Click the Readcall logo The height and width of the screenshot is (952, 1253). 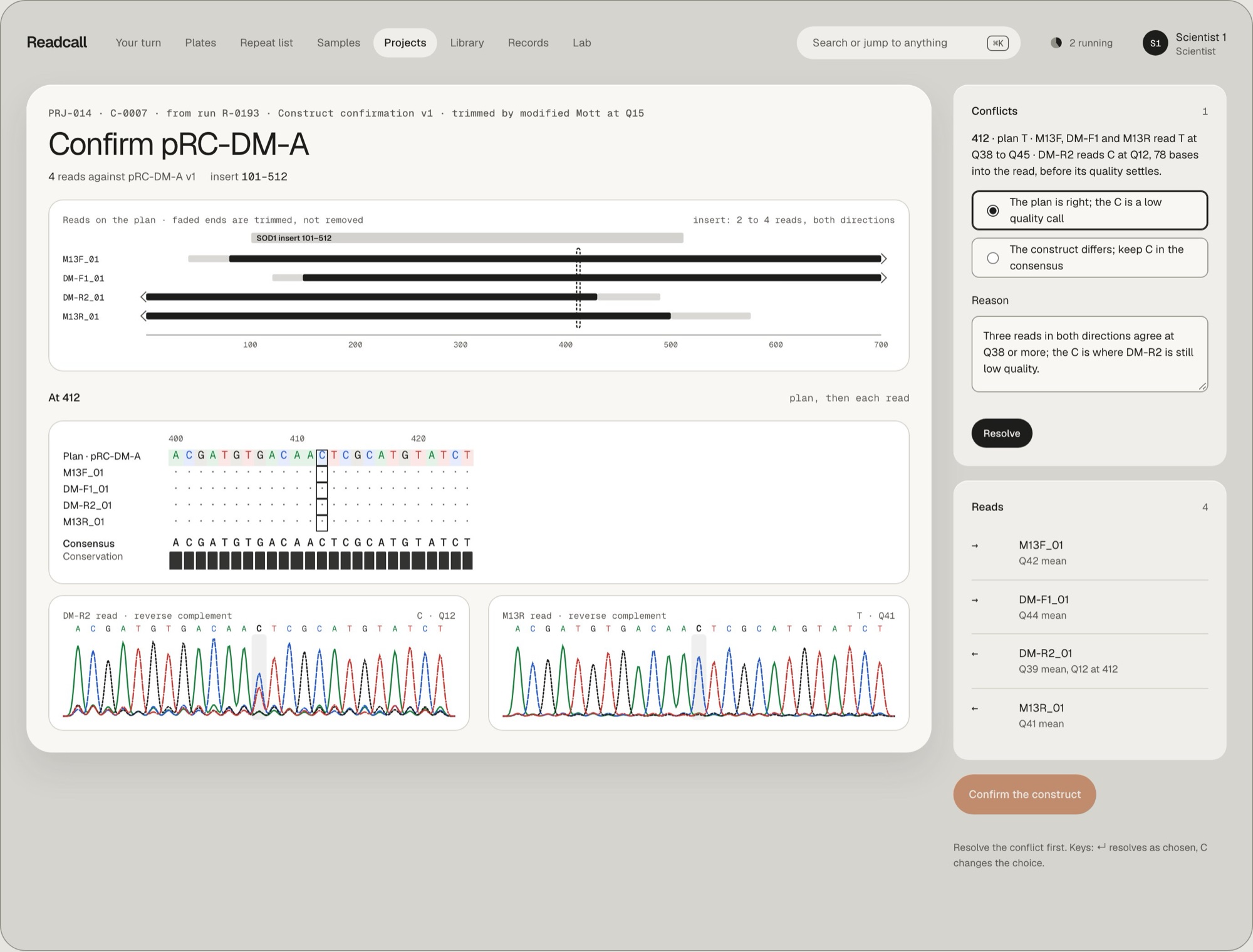(56, 42)
